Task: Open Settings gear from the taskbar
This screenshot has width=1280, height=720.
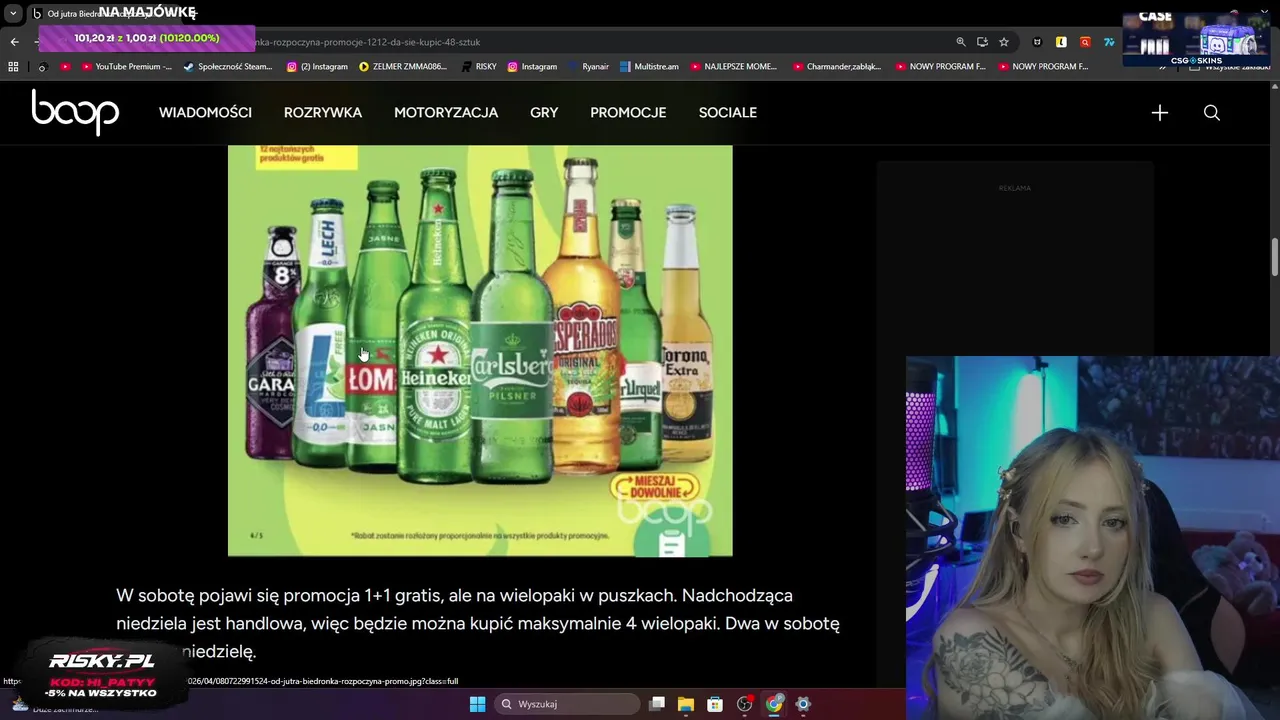Action: 803,704
